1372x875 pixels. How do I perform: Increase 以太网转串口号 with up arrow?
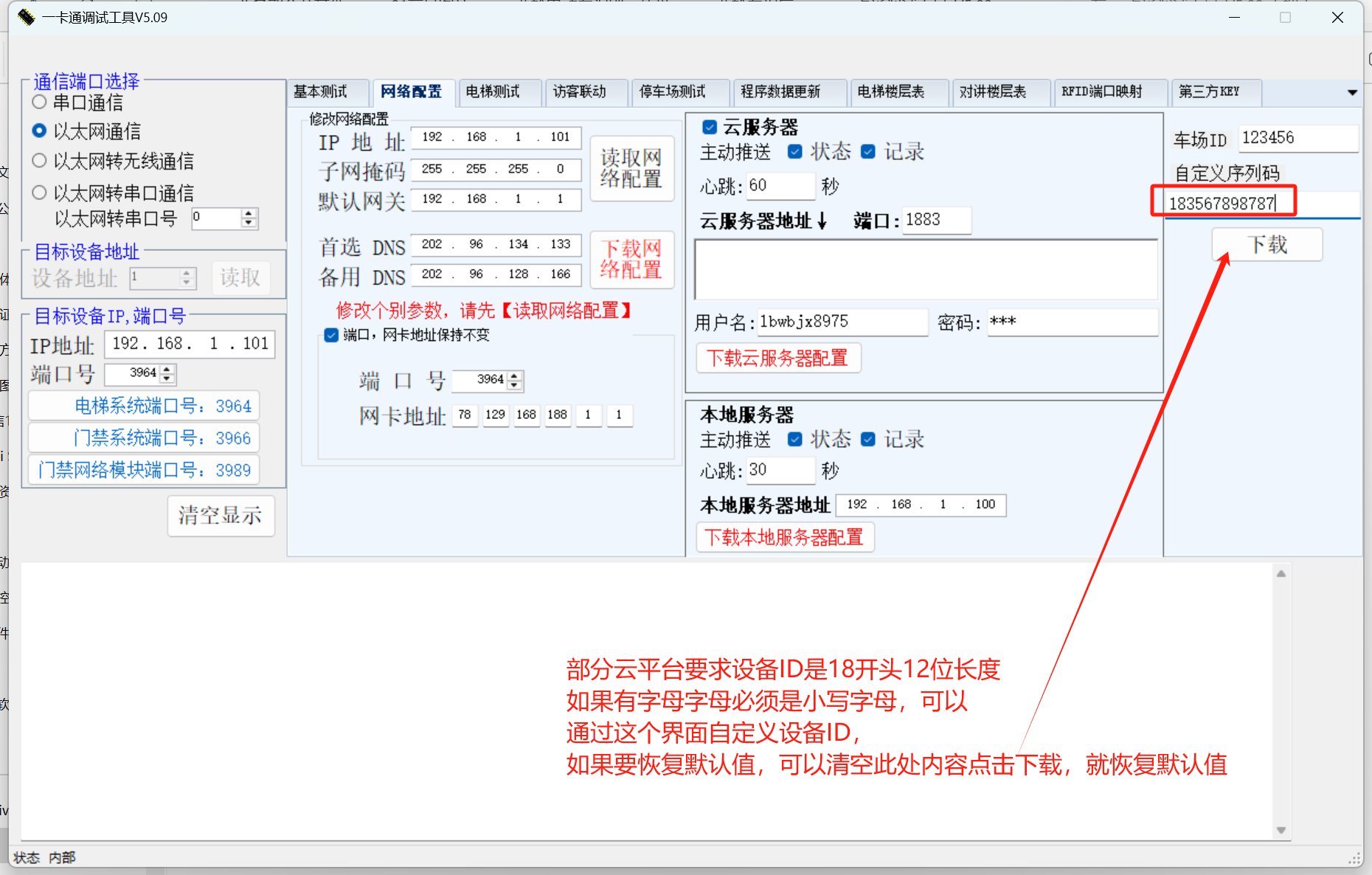[x=249, y=214]
